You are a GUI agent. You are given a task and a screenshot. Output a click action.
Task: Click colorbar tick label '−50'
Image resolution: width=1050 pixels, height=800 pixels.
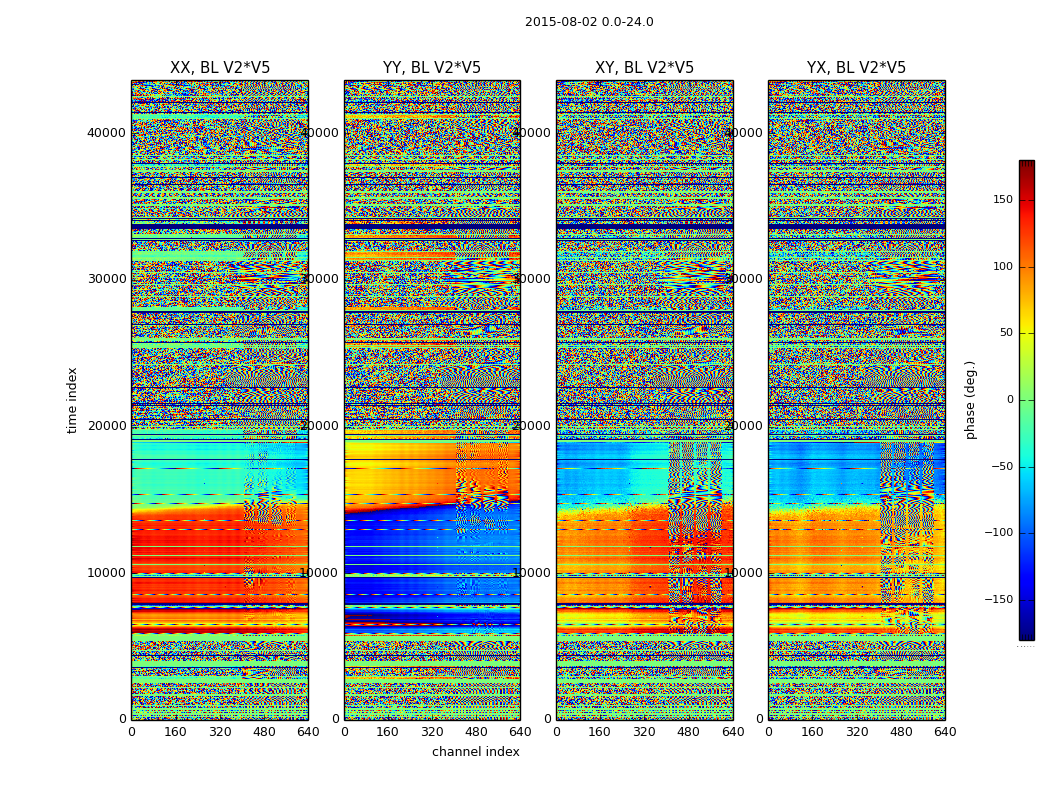(1002, 467)
